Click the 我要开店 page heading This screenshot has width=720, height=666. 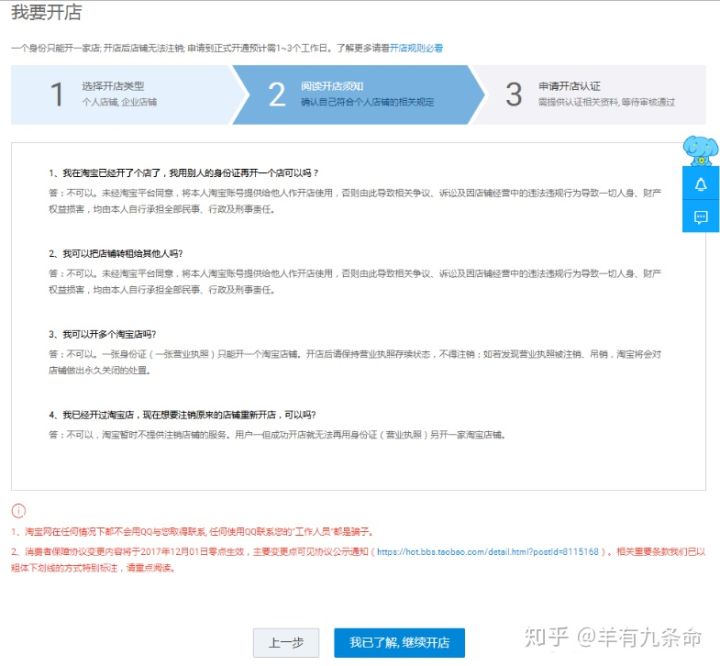[x=46, y=13]
